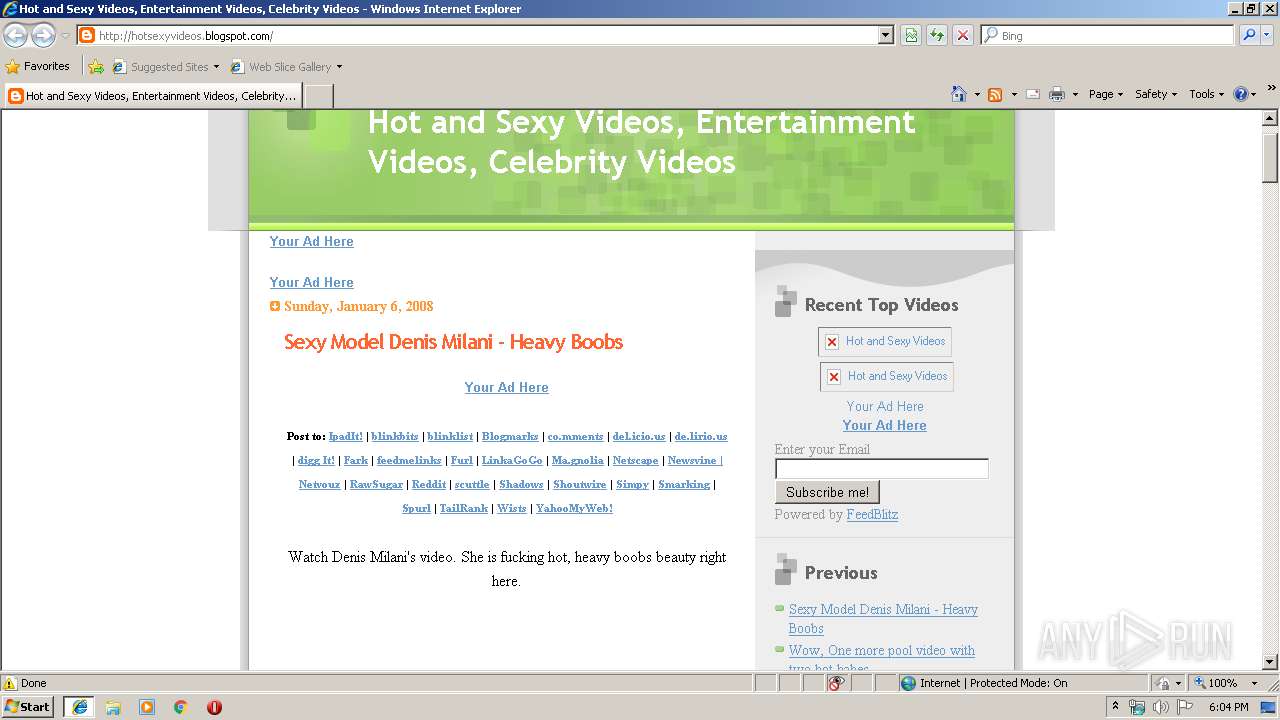The width and height of the screenshot is (1280, 720).
Task: Click the URL address bar
Action: coord(478,35)
